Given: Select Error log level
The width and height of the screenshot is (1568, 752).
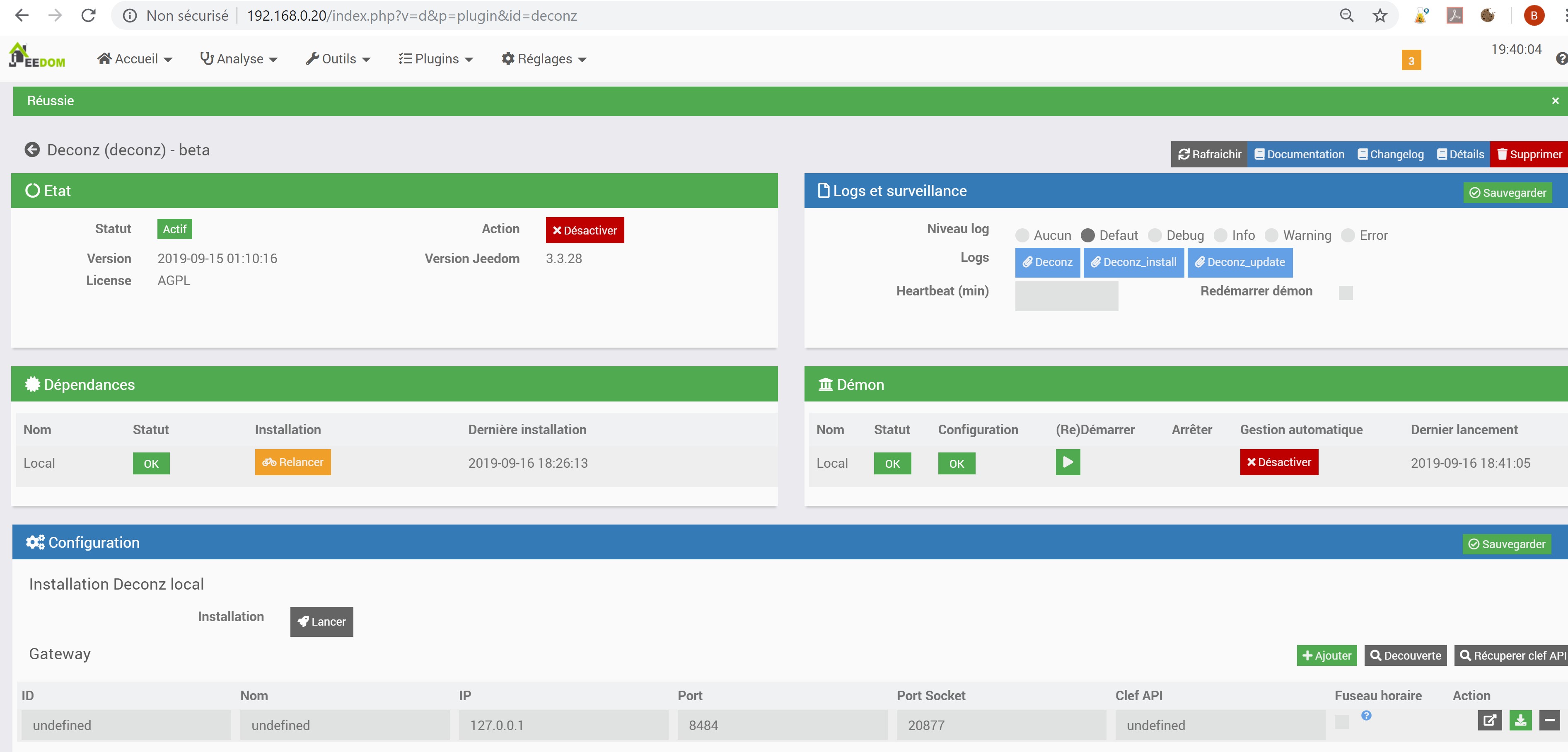Looking at the screenshot, I should 1348,235.
